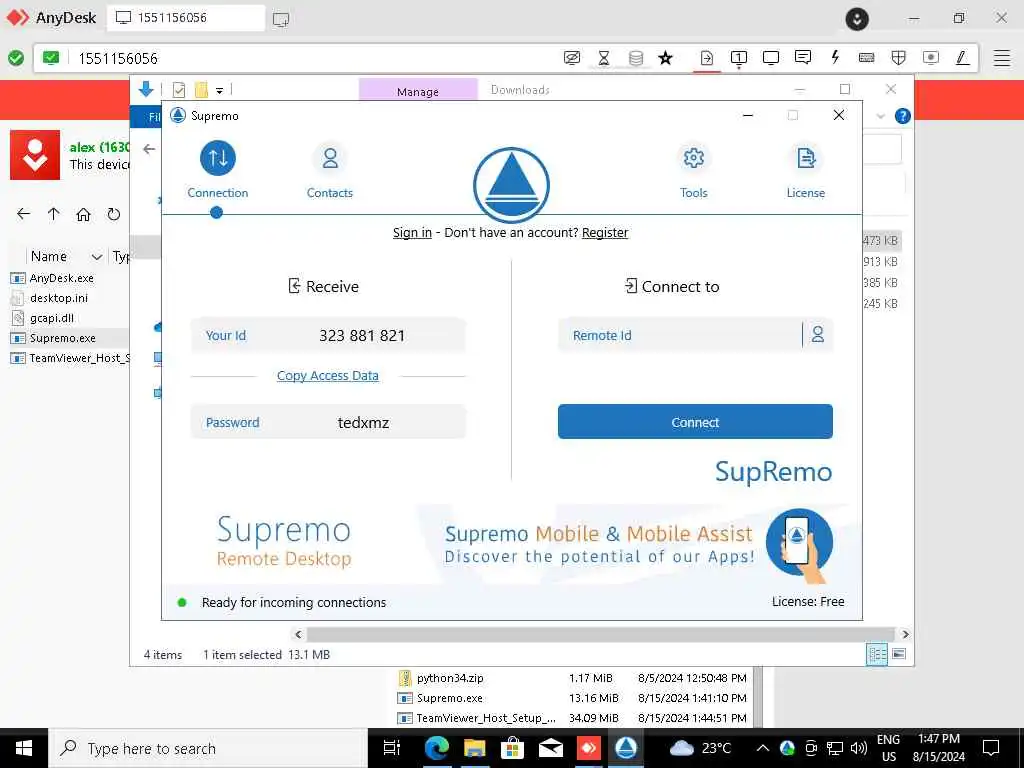Click the Register link in Supremo
The height and width of the screenshot is (768, 1024).
[x=605, y=232]
